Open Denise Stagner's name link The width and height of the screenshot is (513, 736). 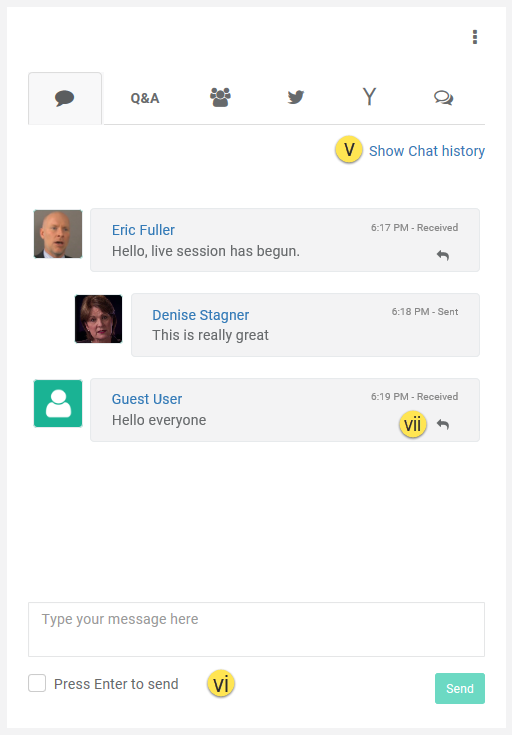pos(200,315)
